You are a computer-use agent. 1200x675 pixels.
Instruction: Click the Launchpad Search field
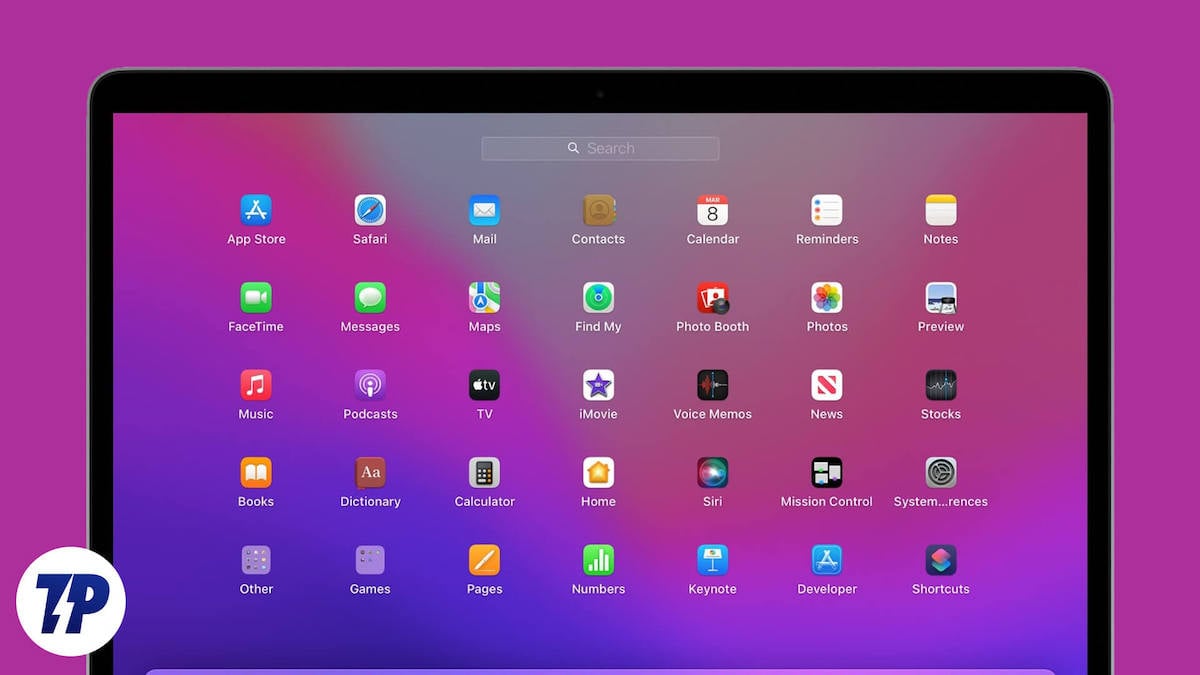coord(600,148)
